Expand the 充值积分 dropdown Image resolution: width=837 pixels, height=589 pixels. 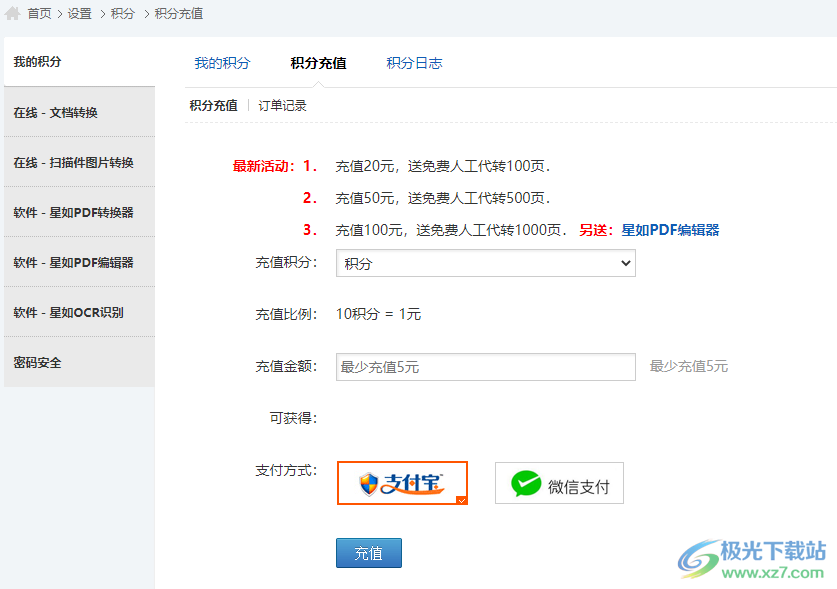point(486,263)
